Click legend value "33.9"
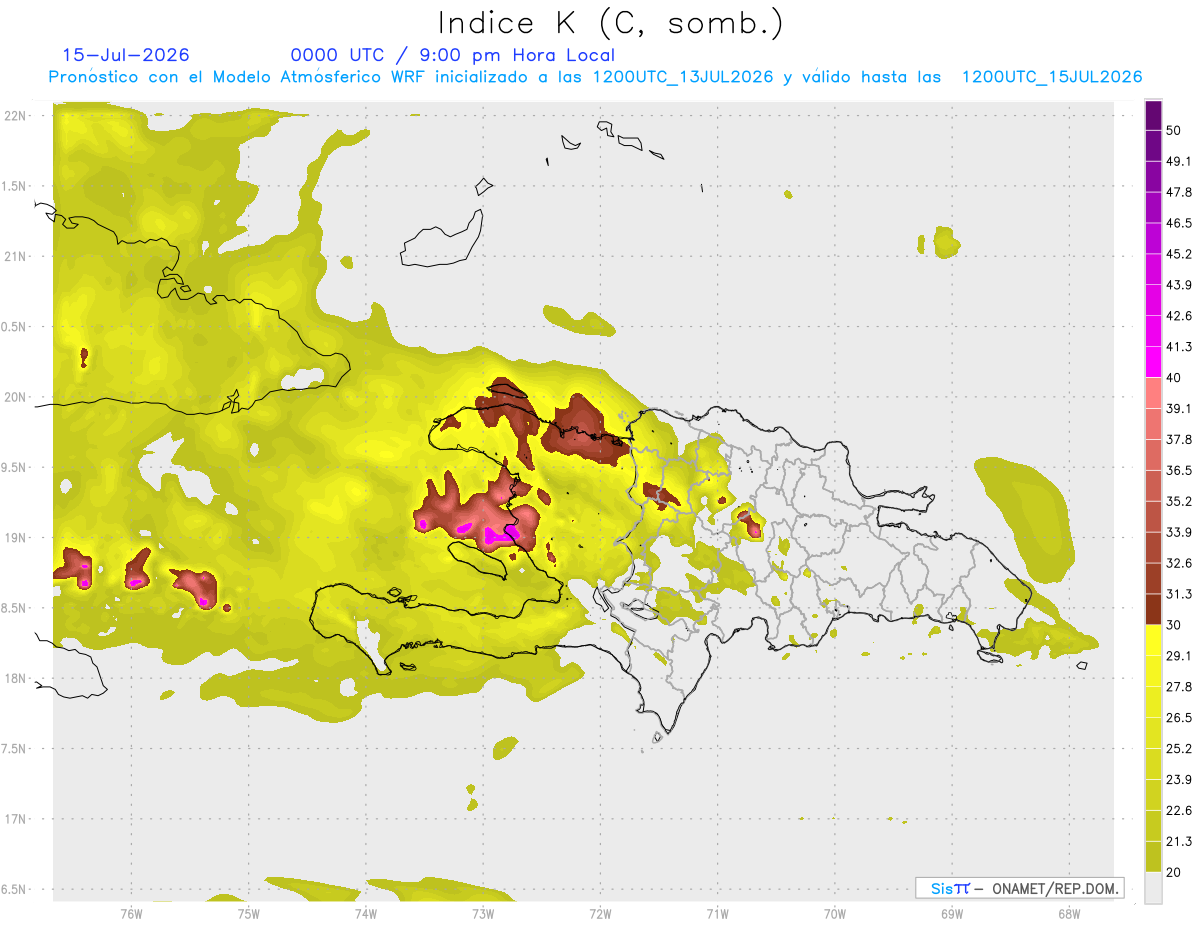Image resolution: width=1200 pixels, height=927 pixels. (1179, 532)
